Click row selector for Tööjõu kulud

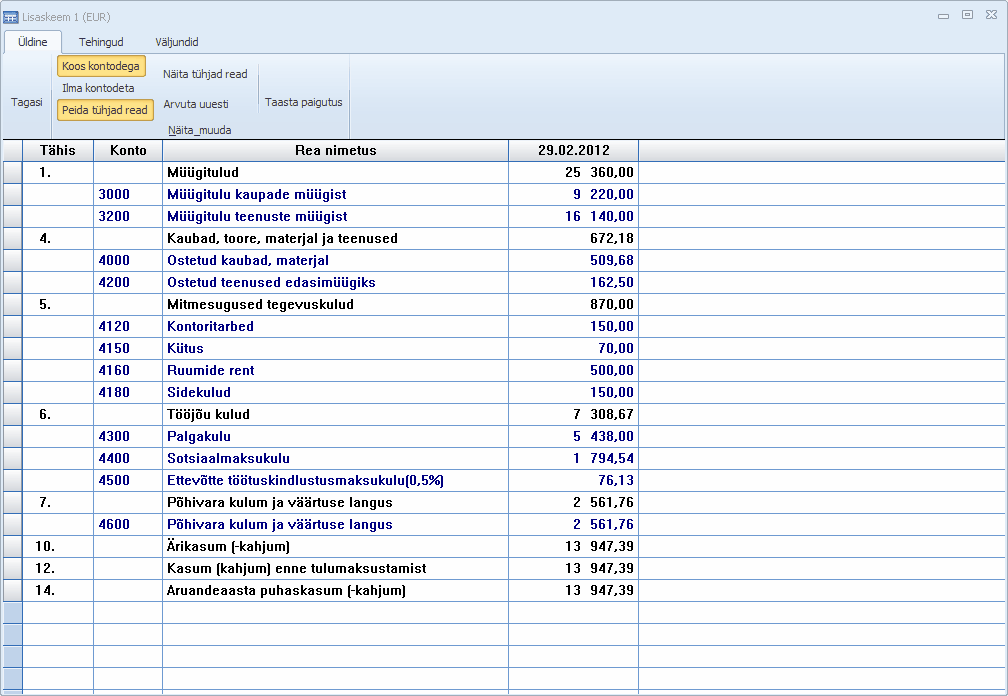[x=13, y=414]
